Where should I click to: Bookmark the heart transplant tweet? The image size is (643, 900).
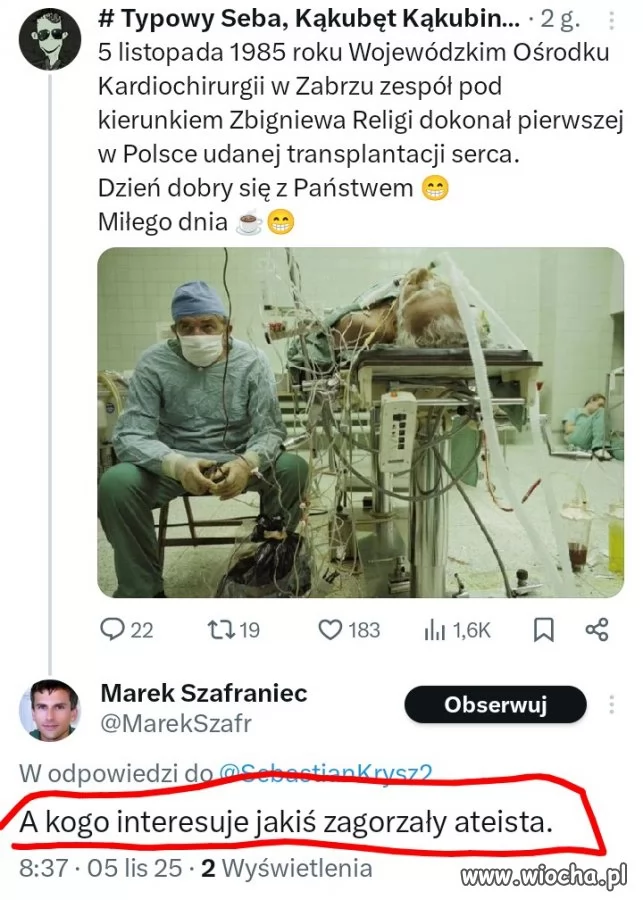tap(544, 629)
